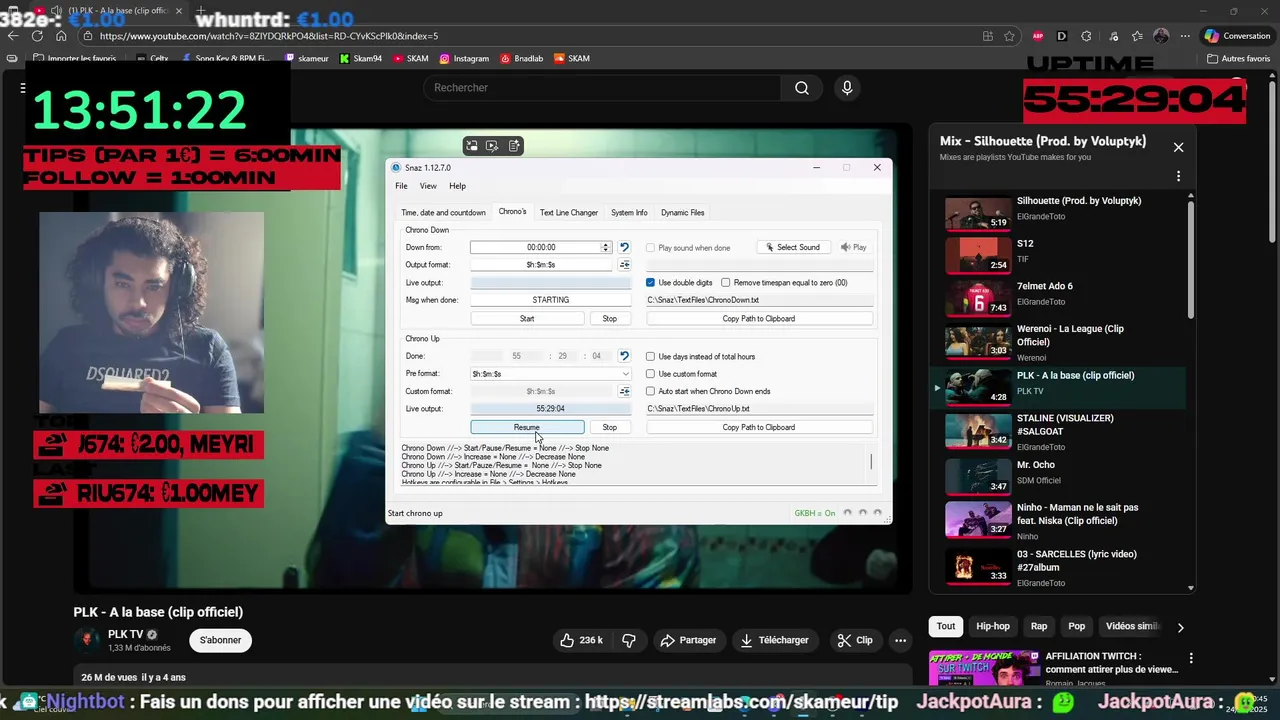Screen dimensions: 1280x720
Task: Dislike the PLK video
Action: 629,640
